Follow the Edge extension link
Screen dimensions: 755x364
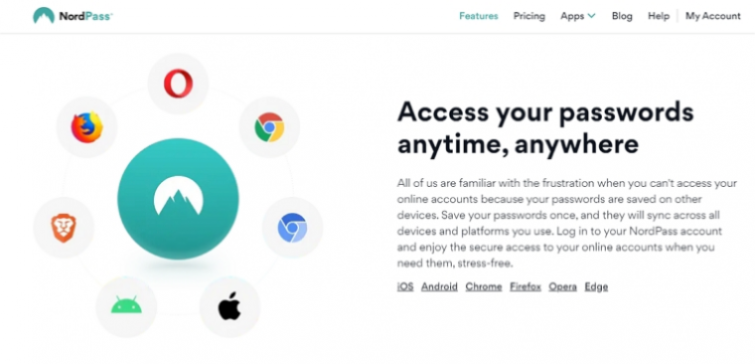[597, 287]
